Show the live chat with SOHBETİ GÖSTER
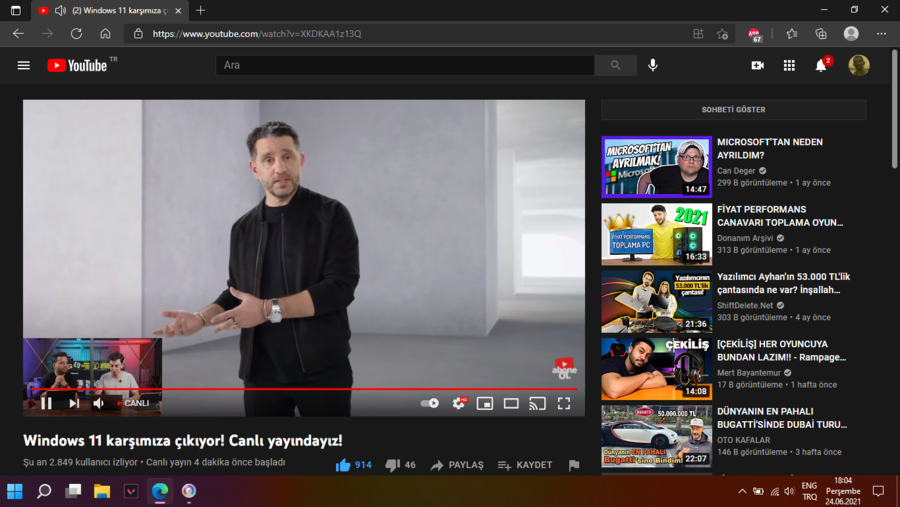The image size is (900, 507). [x=734, y=110]
